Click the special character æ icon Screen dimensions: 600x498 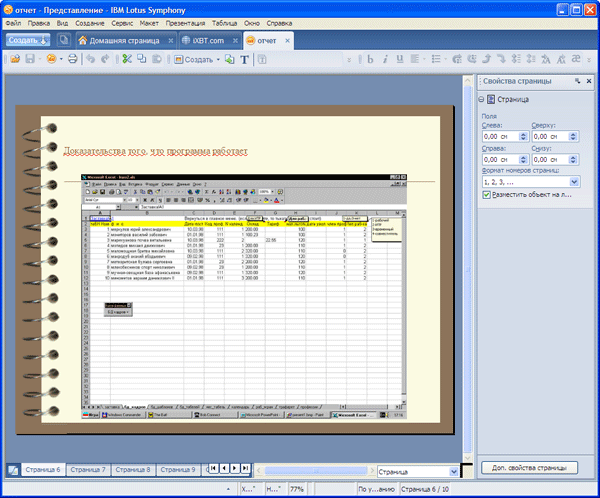[576, 59]
